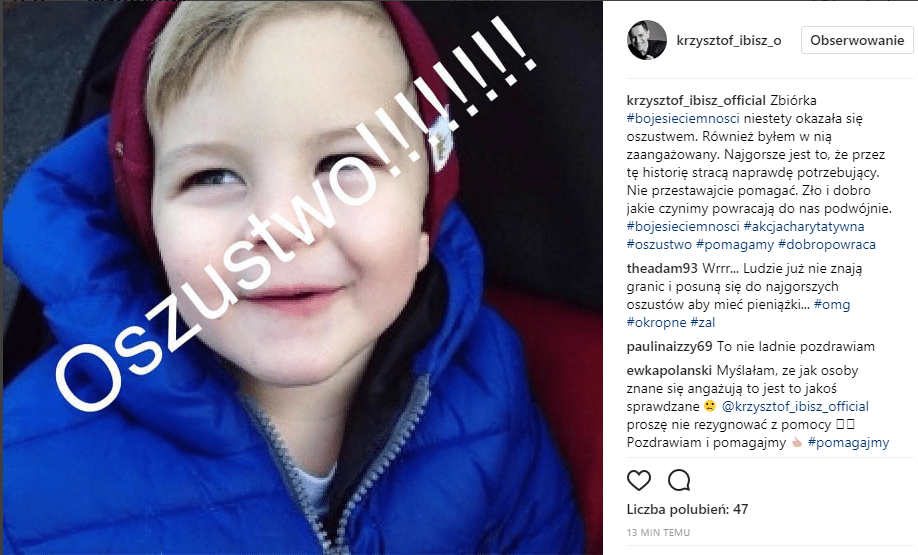Image resolution: width=918 pixels, height=555 pixels.
Task: Click the Obserwowanie follow button
Action: coord(857,40)
